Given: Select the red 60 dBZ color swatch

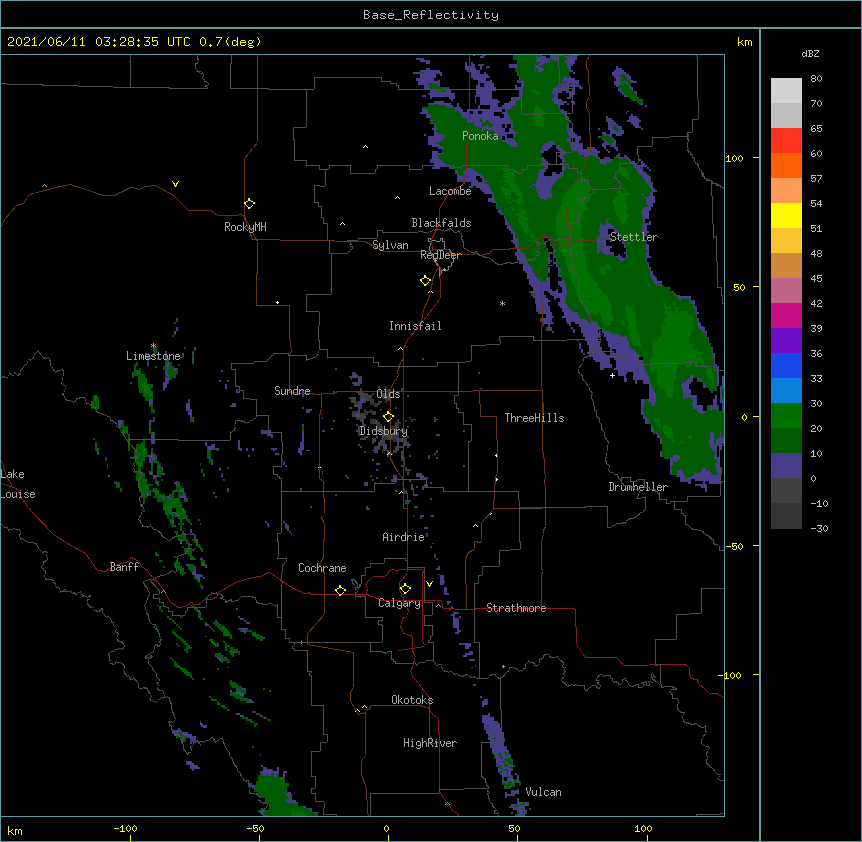Looking at the screenshot, I should pos(786,141).
